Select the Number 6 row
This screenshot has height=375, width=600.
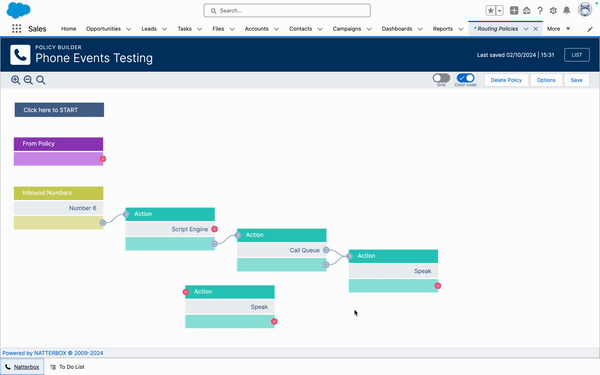(x=59, y=208)
